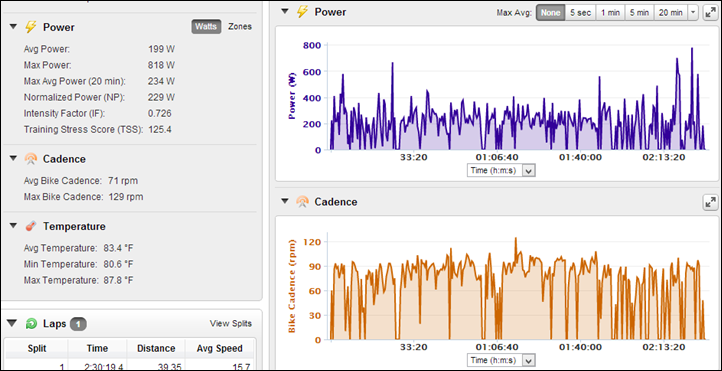
Task: Expand the Power chart to full screen
Action: click(x=710, y=13)
